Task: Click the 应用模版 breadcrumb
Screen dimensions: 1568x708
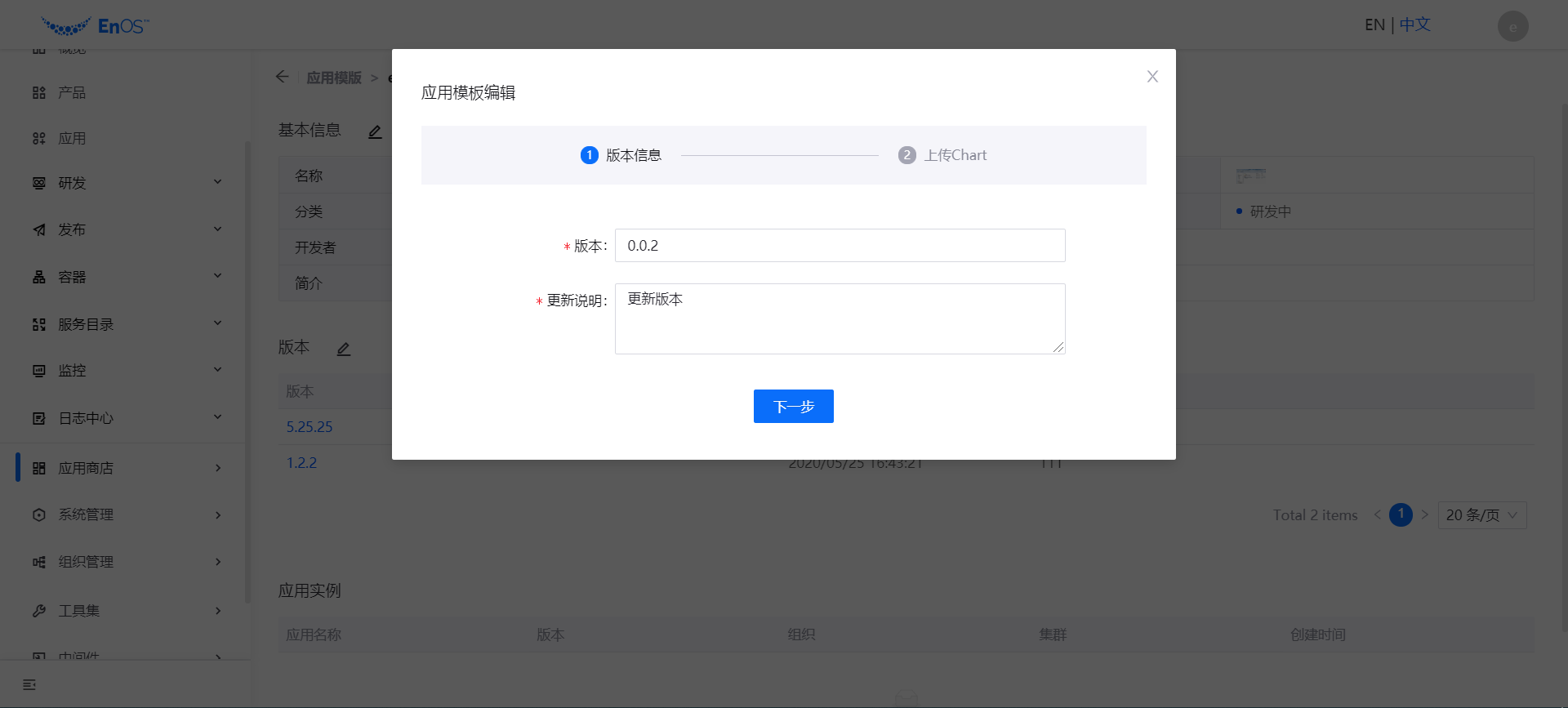Action: (x=334, y=78)
